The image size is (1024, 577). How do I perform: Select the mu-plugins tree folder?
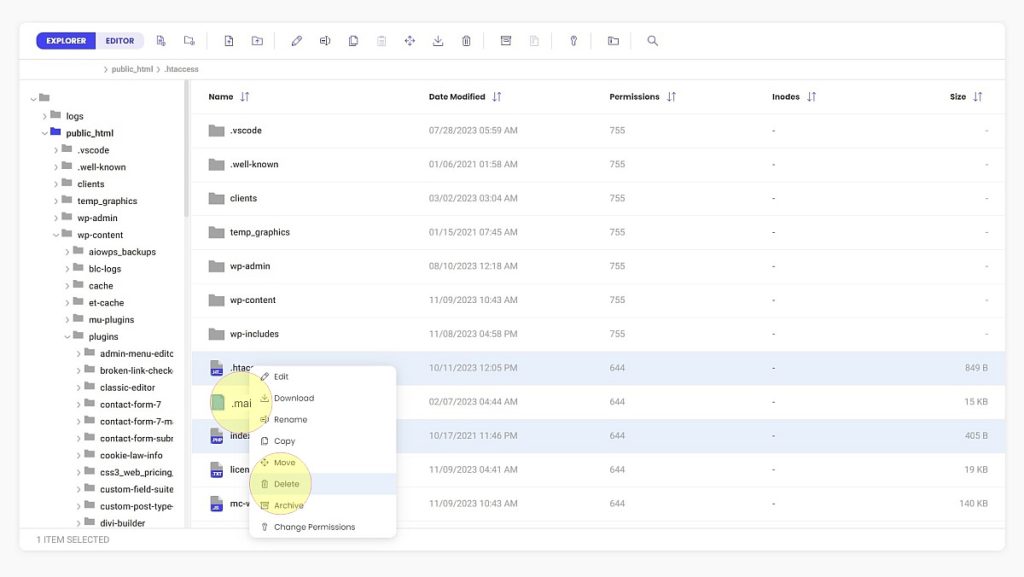[111, 320]
